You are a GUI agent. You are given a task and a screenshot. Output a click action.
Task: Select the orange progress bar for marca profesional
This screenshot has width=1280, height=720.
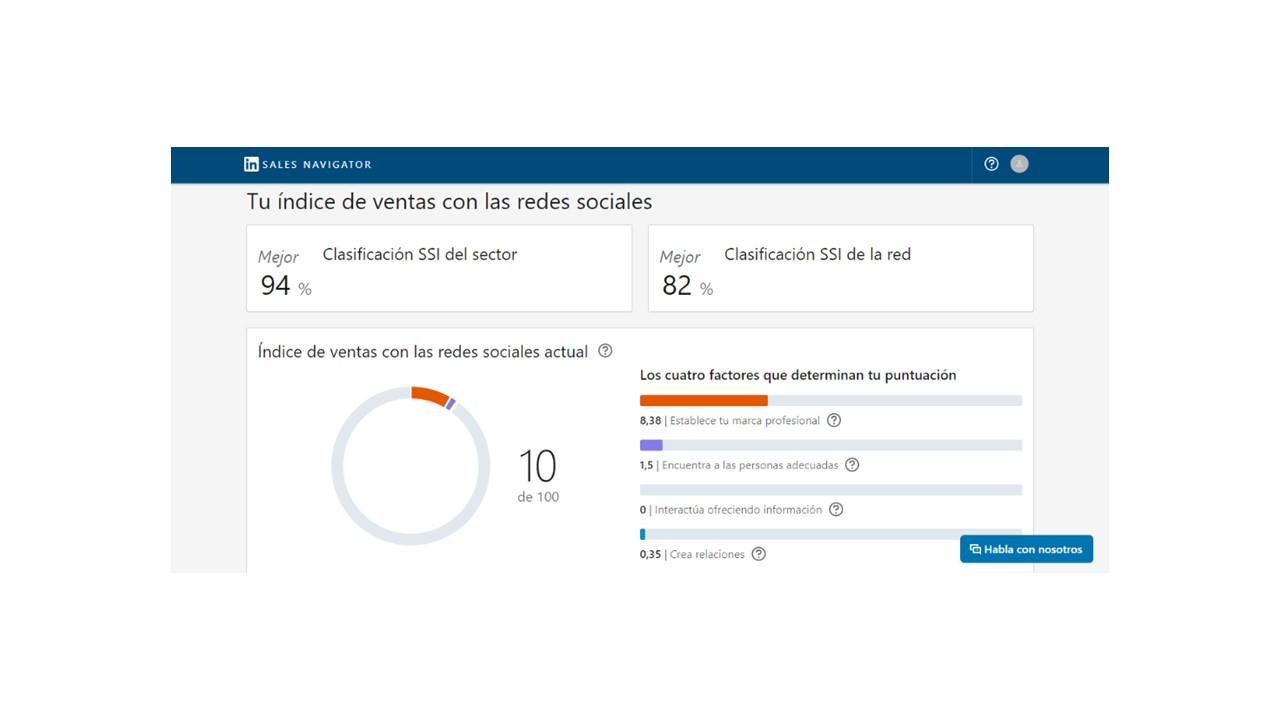click(704, 400)
